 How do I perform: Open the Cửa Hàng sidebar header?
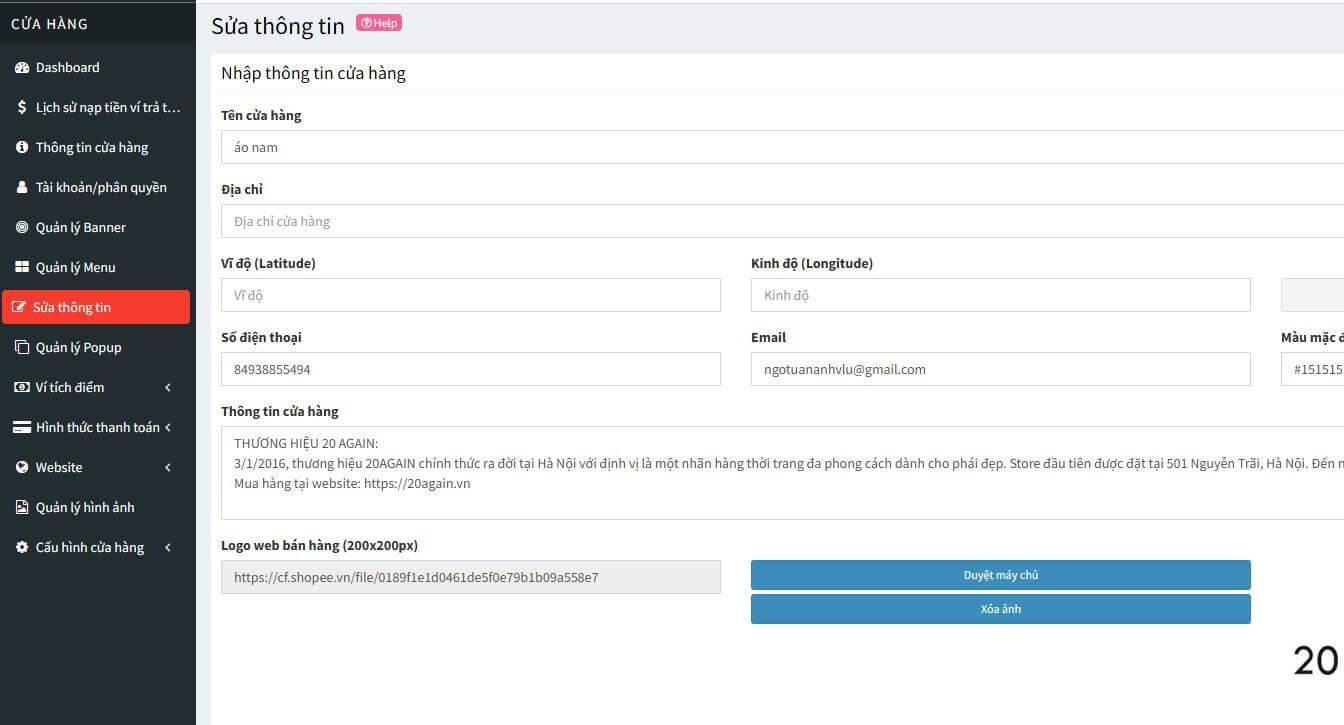point(50,23)
